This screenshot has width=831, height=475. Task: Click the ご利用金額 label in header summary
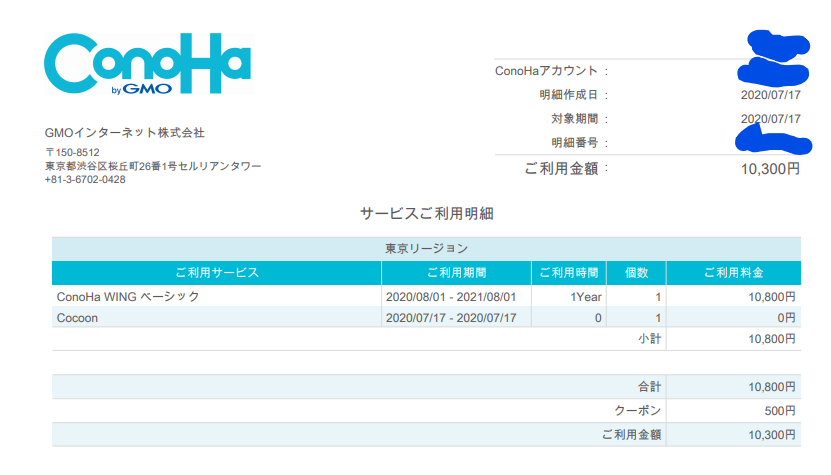pyautogui.click(x=561, y=169)
